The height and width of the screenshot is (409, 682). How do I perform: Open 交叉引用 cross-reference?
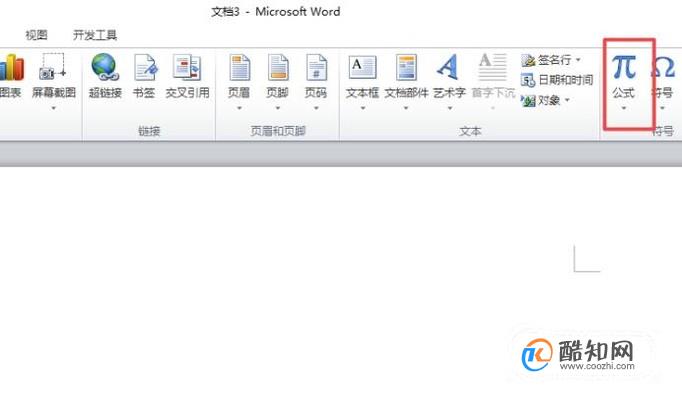187,75
